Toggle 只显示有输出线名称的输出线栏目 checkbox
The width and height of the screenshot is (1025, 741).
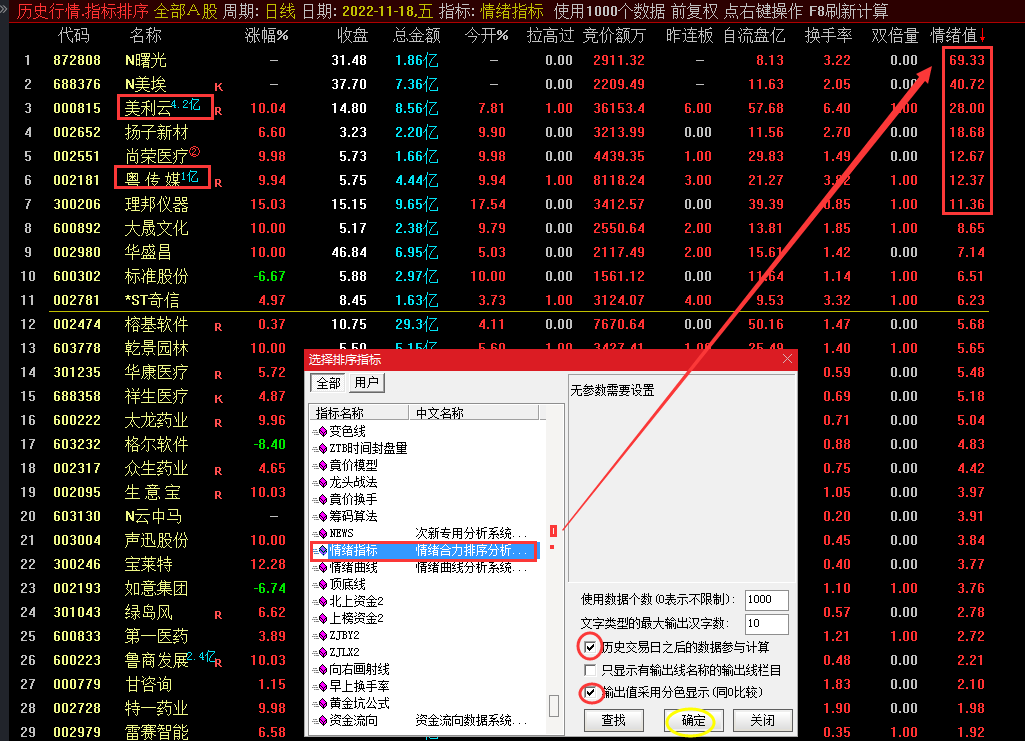coord(590,670)
